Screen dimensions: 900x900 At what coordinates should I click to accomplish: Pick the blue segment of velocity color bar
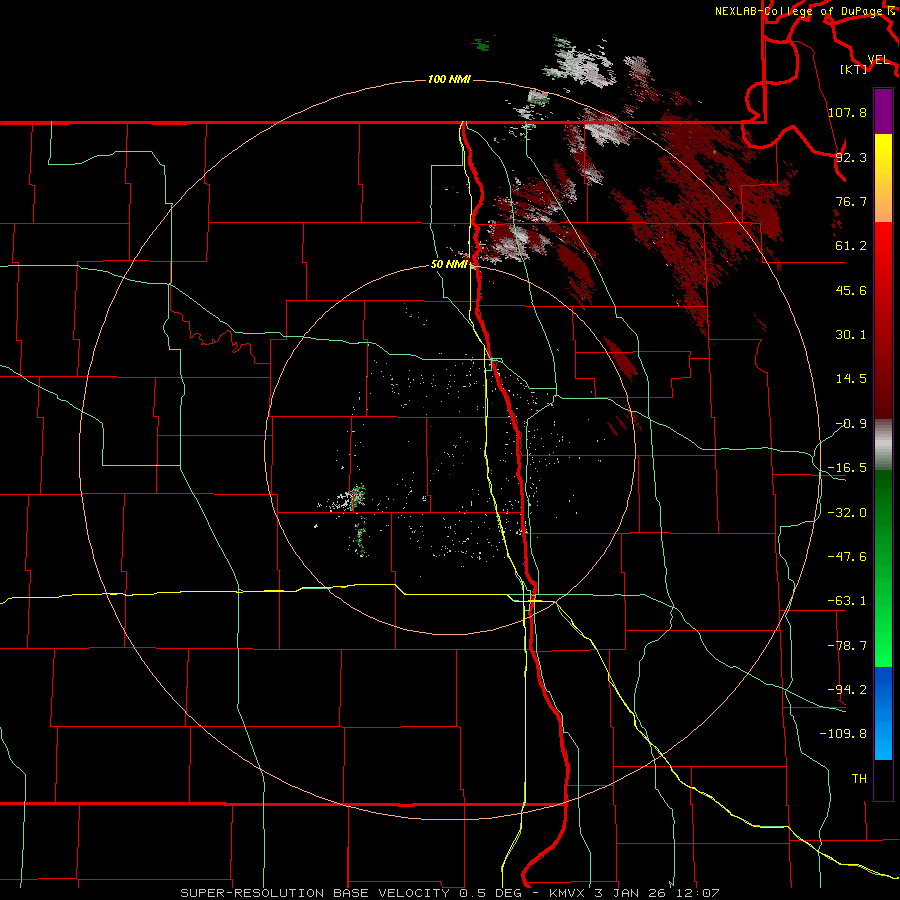point(883,713)
